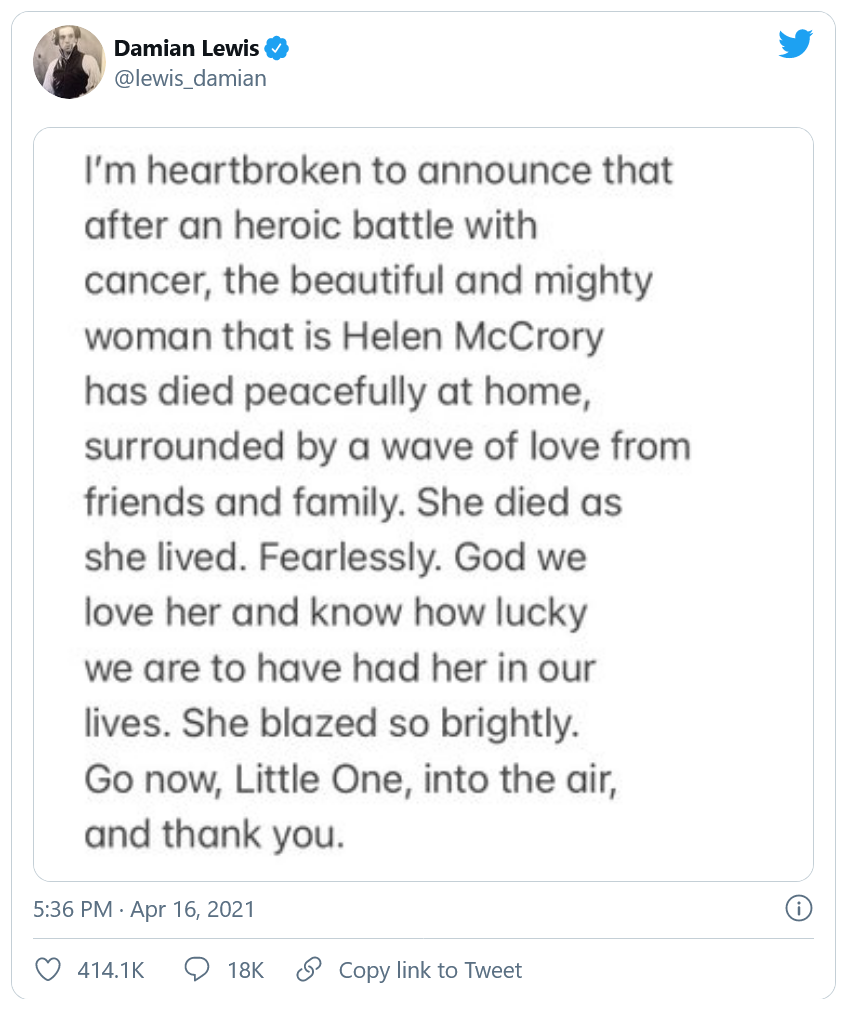Click the chain link icon

[x=309, y=969]
